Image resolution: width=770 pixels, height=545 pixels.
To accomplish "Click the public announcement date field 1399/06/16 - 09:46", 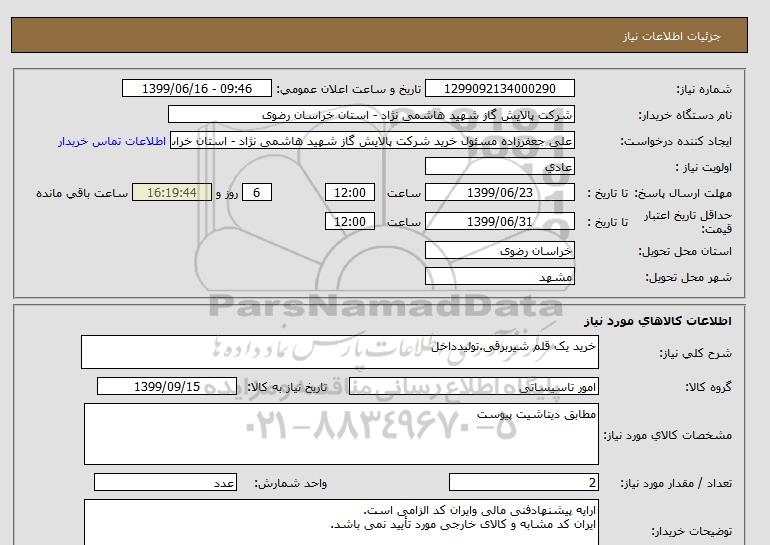I will click(x=196, y=89).
